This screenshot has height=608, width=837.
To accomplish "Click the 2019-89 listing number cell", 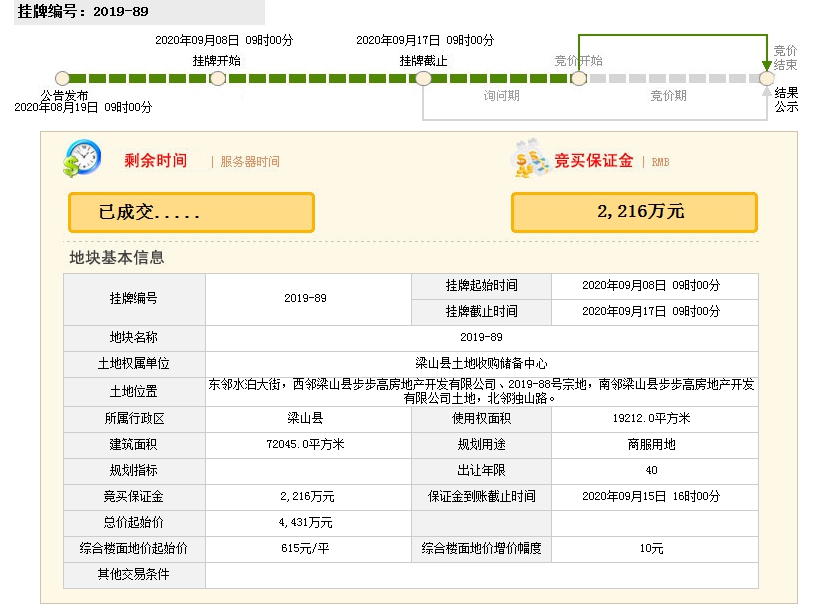I will coord(308,299).
